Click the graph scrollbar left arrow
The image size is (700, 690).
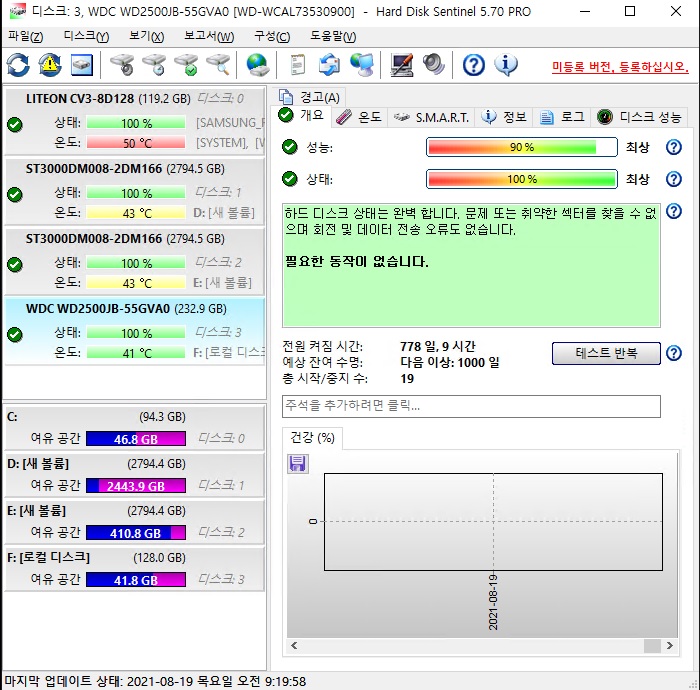(294, 645)
